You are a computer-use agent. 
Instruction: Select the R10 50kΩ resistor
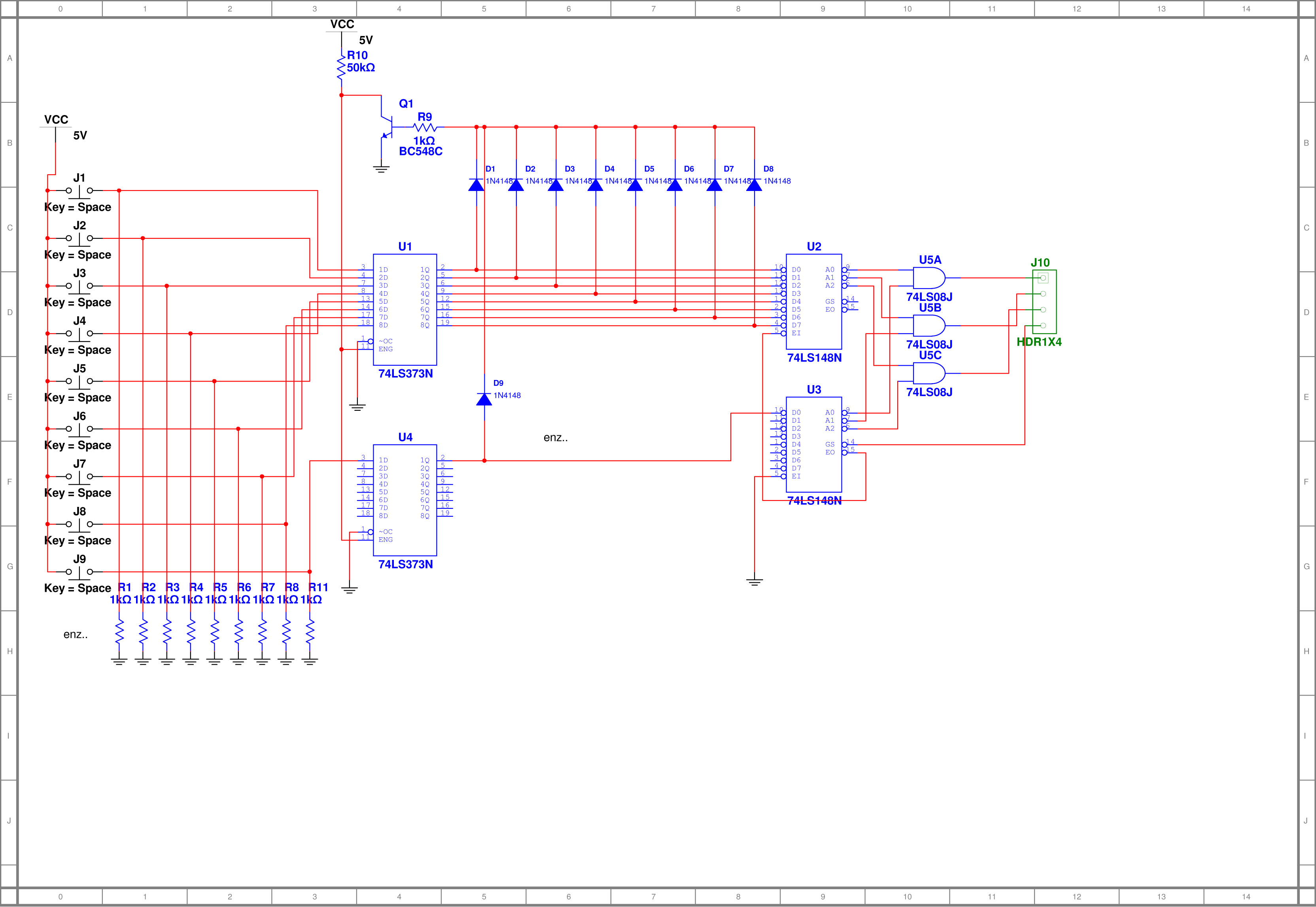[x=341, y=68]
